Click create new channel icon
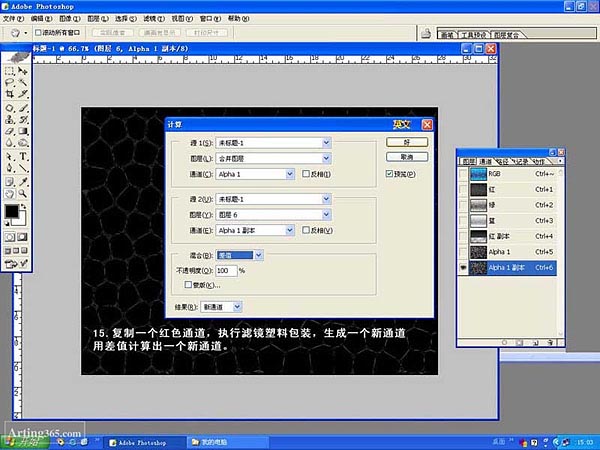This screenshot has width=600, height=450. (x=535, y=342)
